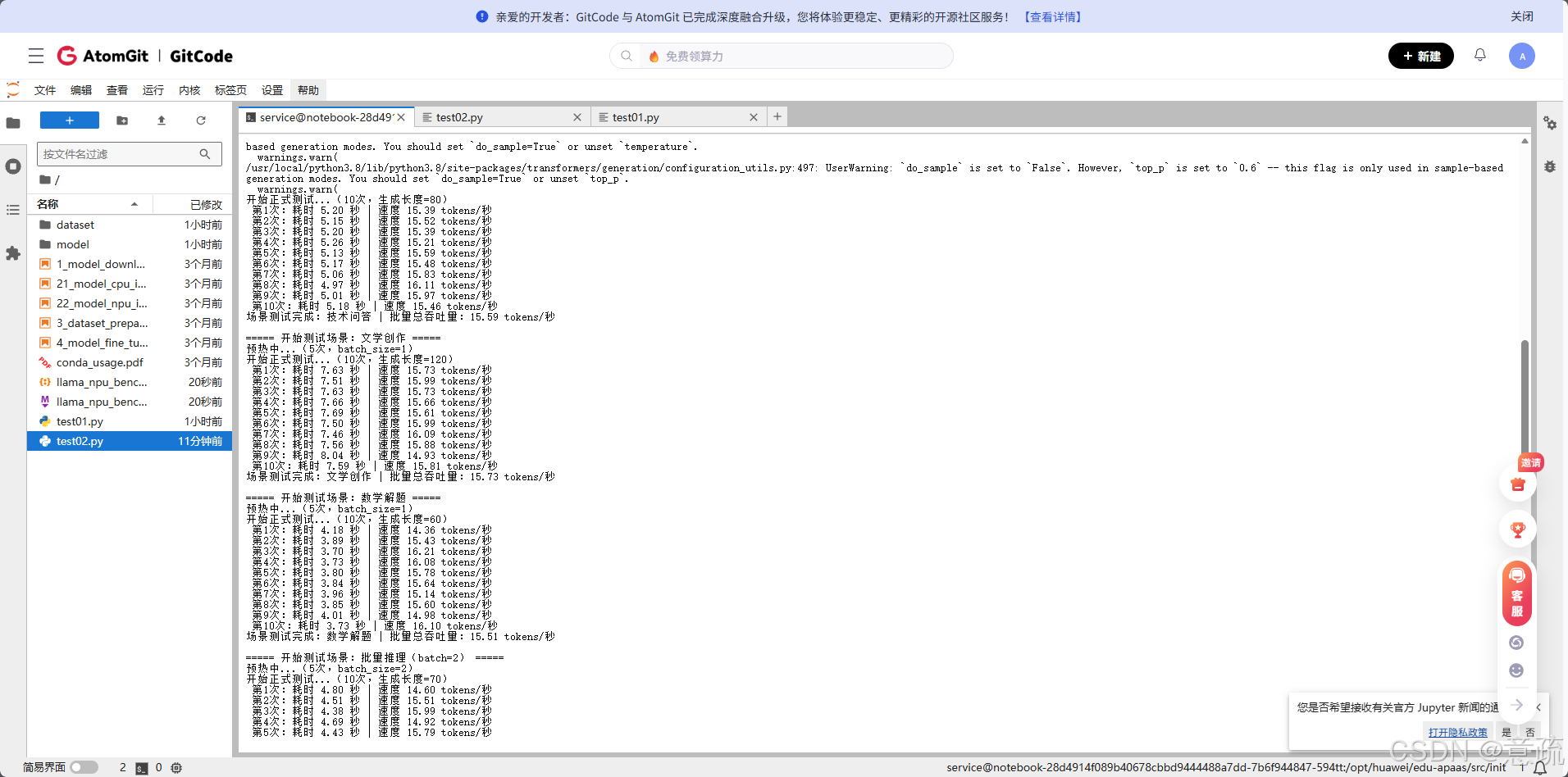Toggle simple interface mode (简易界面)

pos(84,767)
